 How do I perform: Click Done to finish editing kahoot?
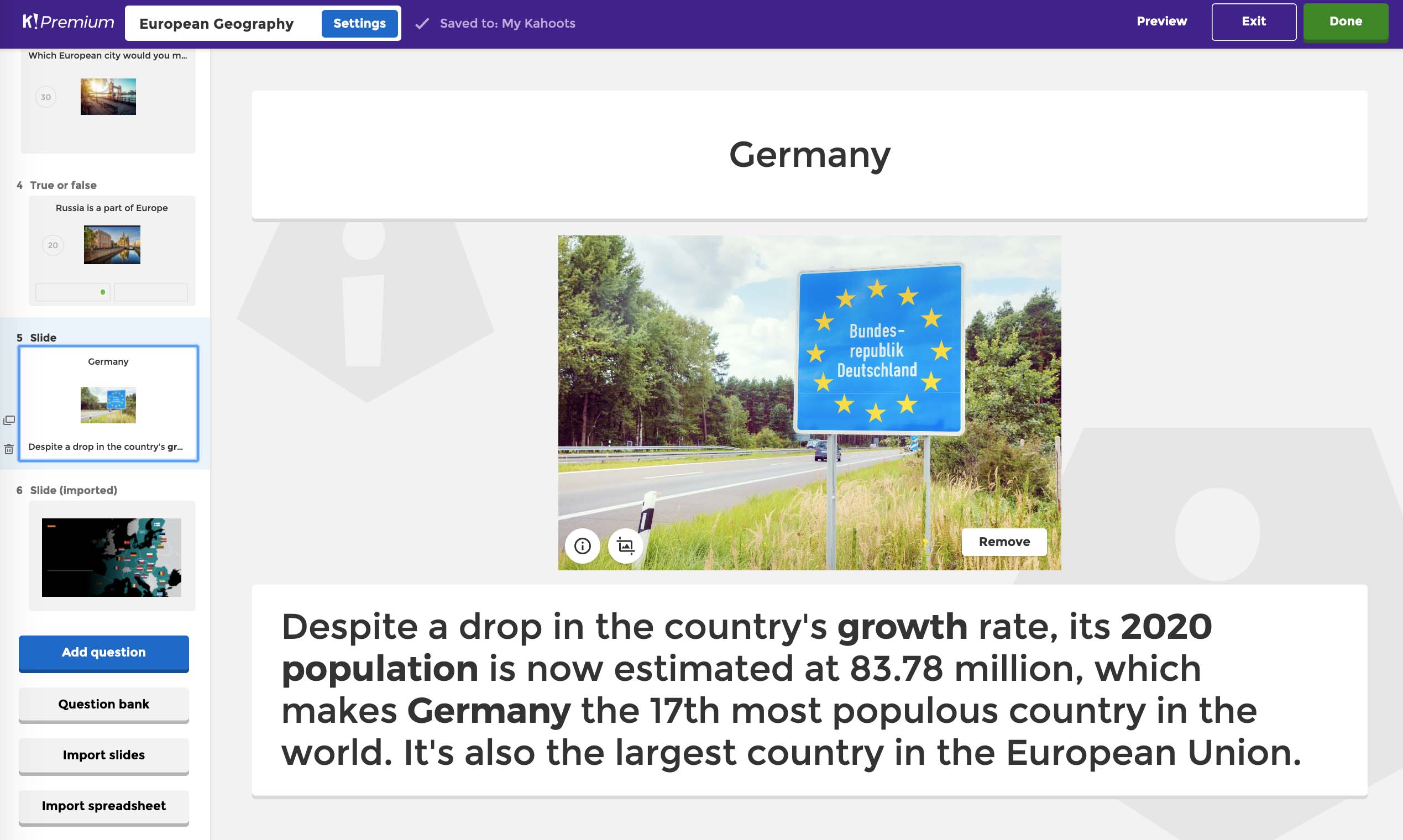[1346, 22]
